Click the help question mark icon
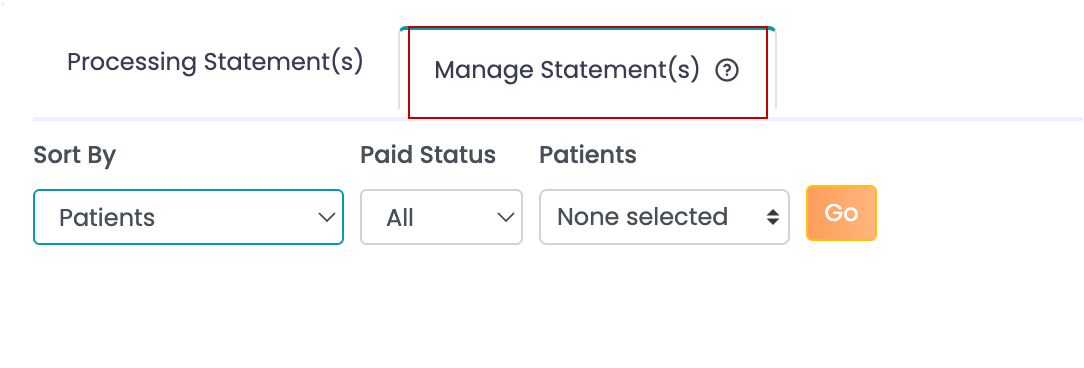The height and width of the screenshot is (368, 1084). [727, 71]
